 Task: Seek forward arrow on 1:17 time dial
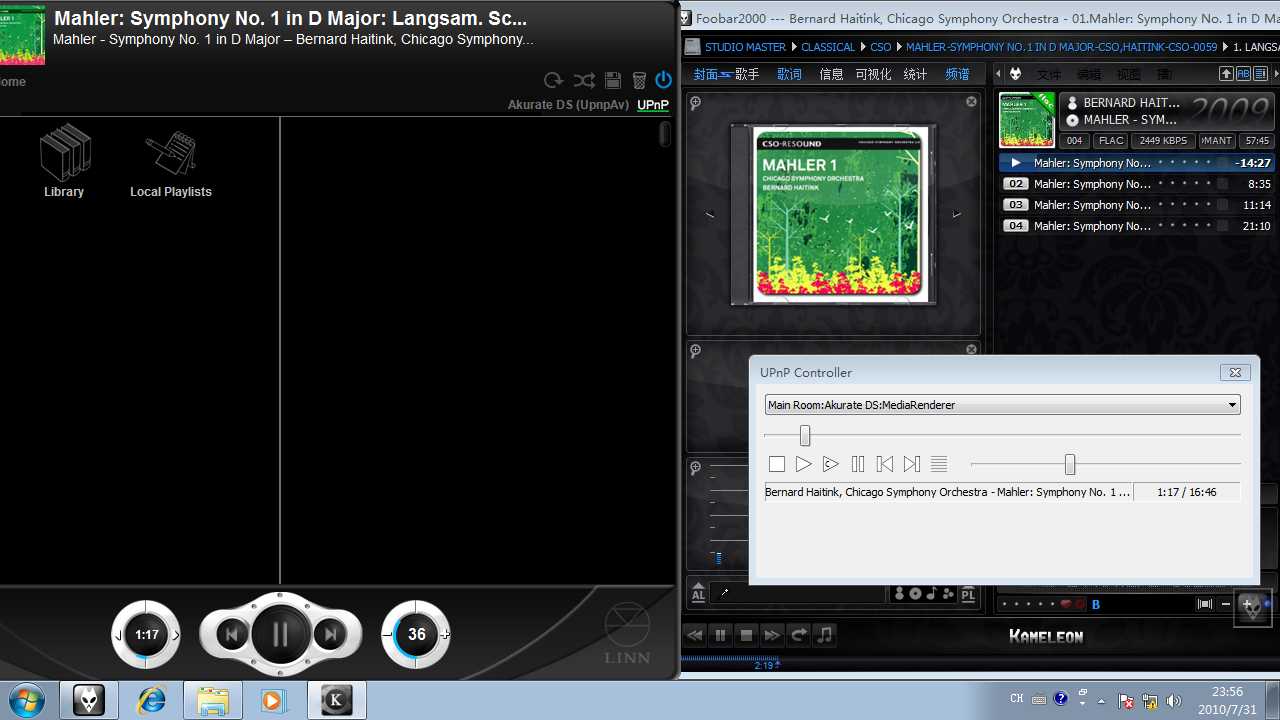[176, 634]
